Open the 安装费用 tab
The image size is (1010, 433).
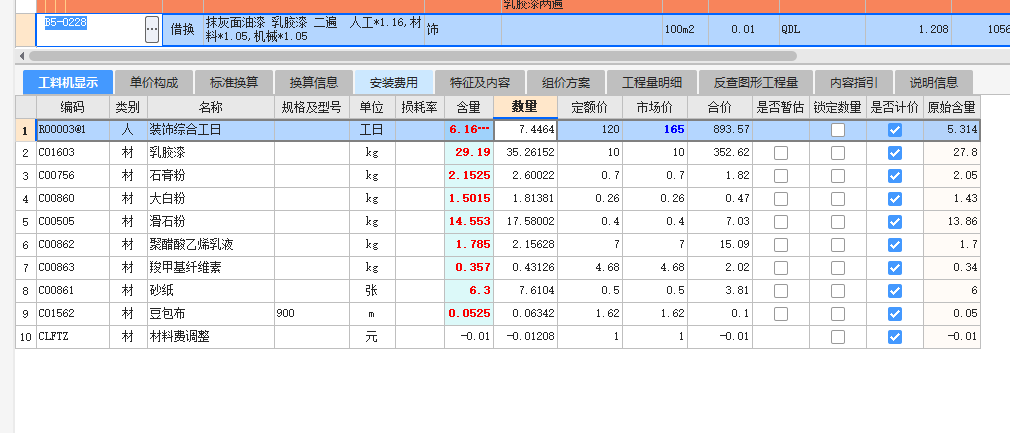[x=393, y=82]
